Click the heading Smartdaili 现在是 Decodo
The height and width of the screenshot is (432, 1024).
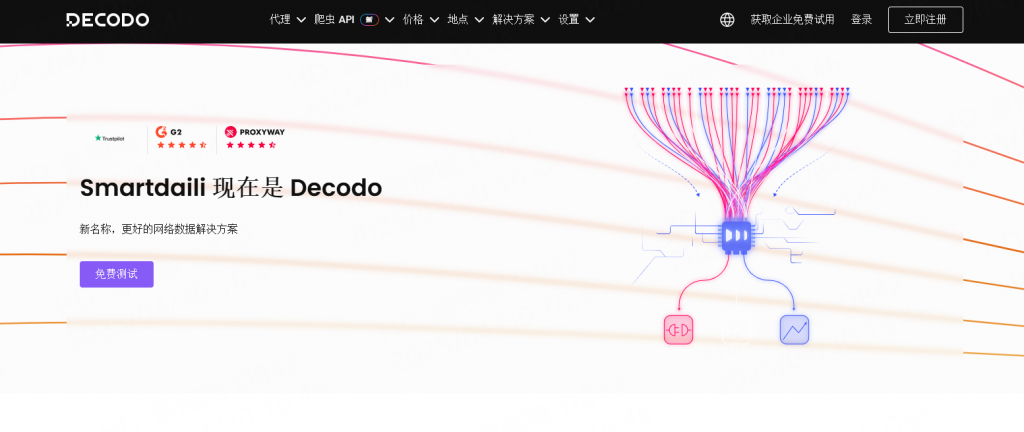[231, 188]
